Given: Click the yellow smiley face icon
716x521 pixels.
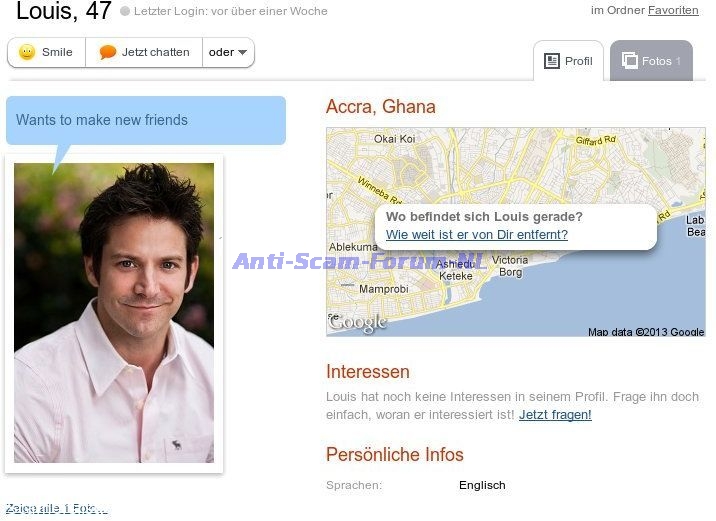Looking at the screenshot, I should click(27, 52).
